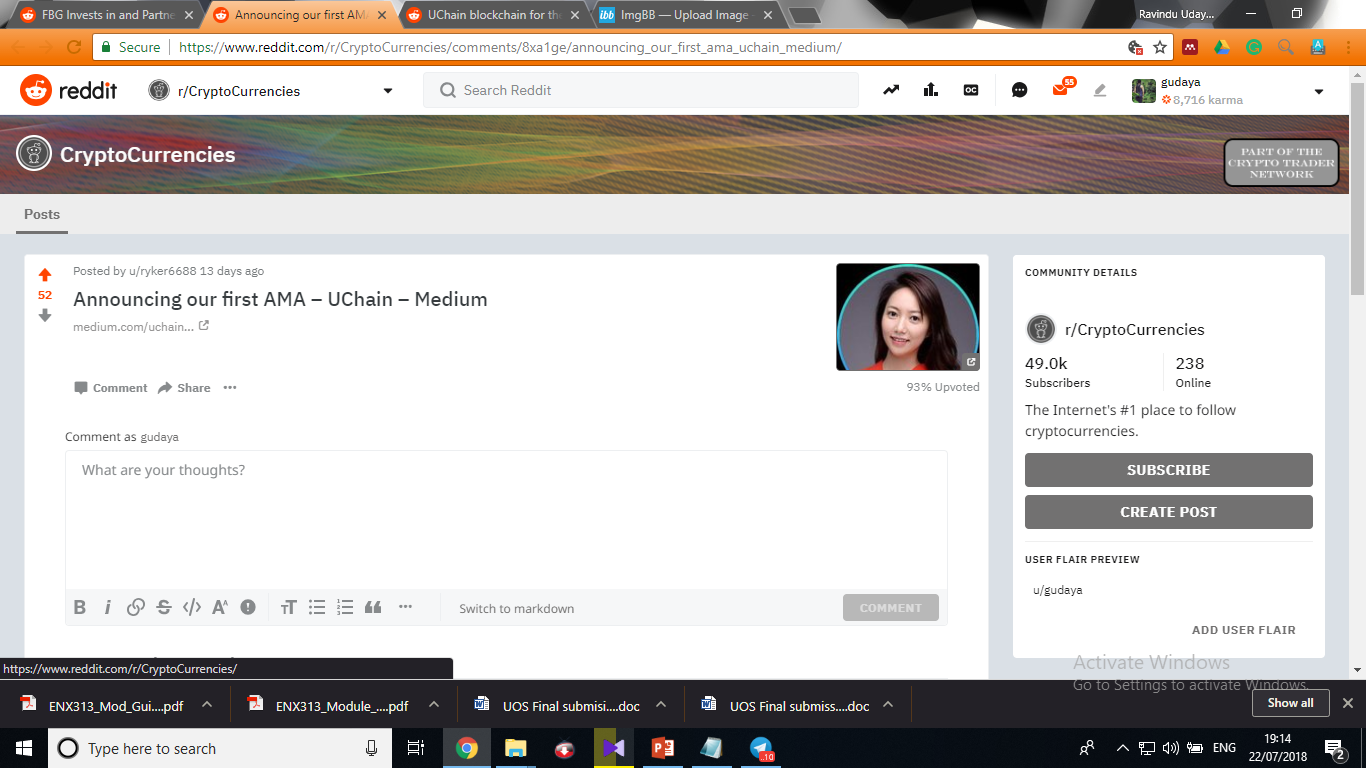The image size is (1366, 768).
Task: Open the post thumbnail image
Action: (x=908, y=317)
